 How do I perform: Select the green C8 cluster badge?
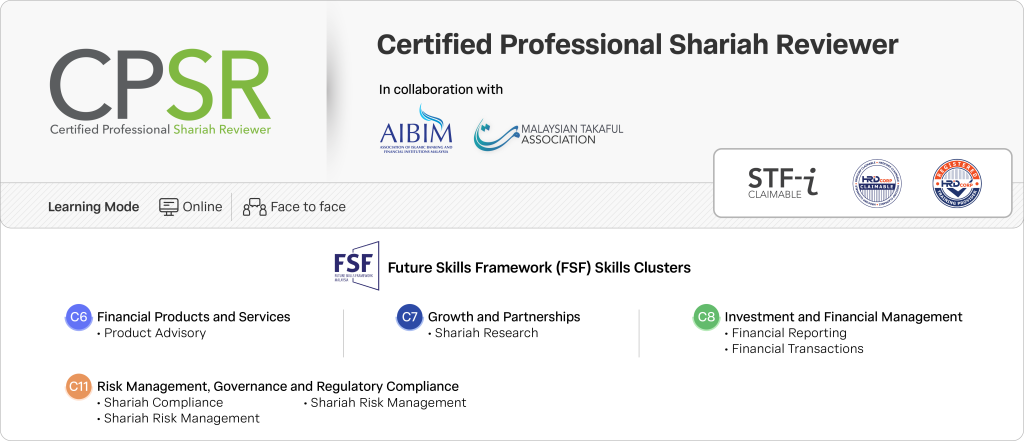coord(706,317)
